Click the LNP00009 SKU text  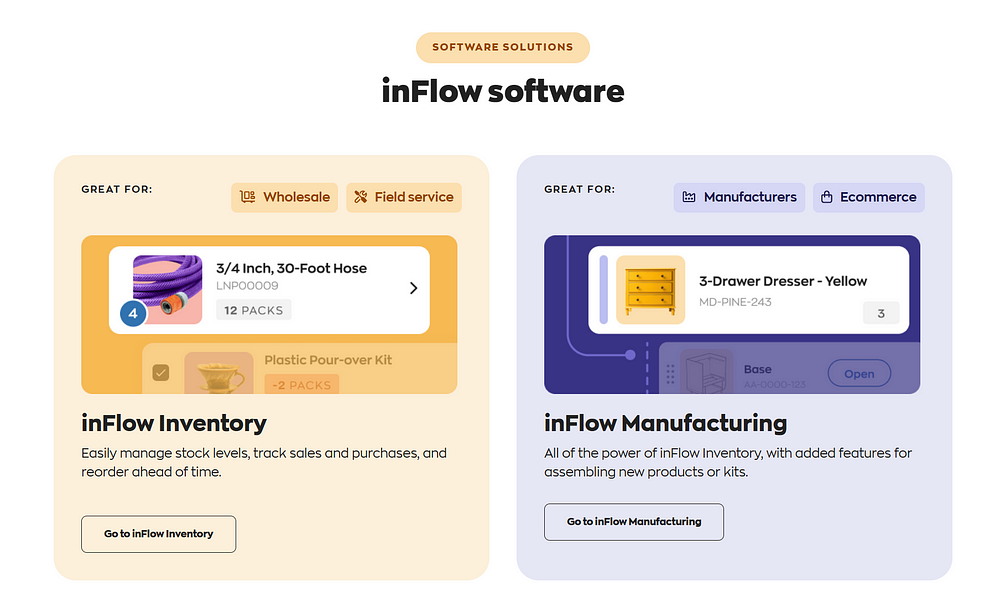pyautogui.click(x=247, y=286)
